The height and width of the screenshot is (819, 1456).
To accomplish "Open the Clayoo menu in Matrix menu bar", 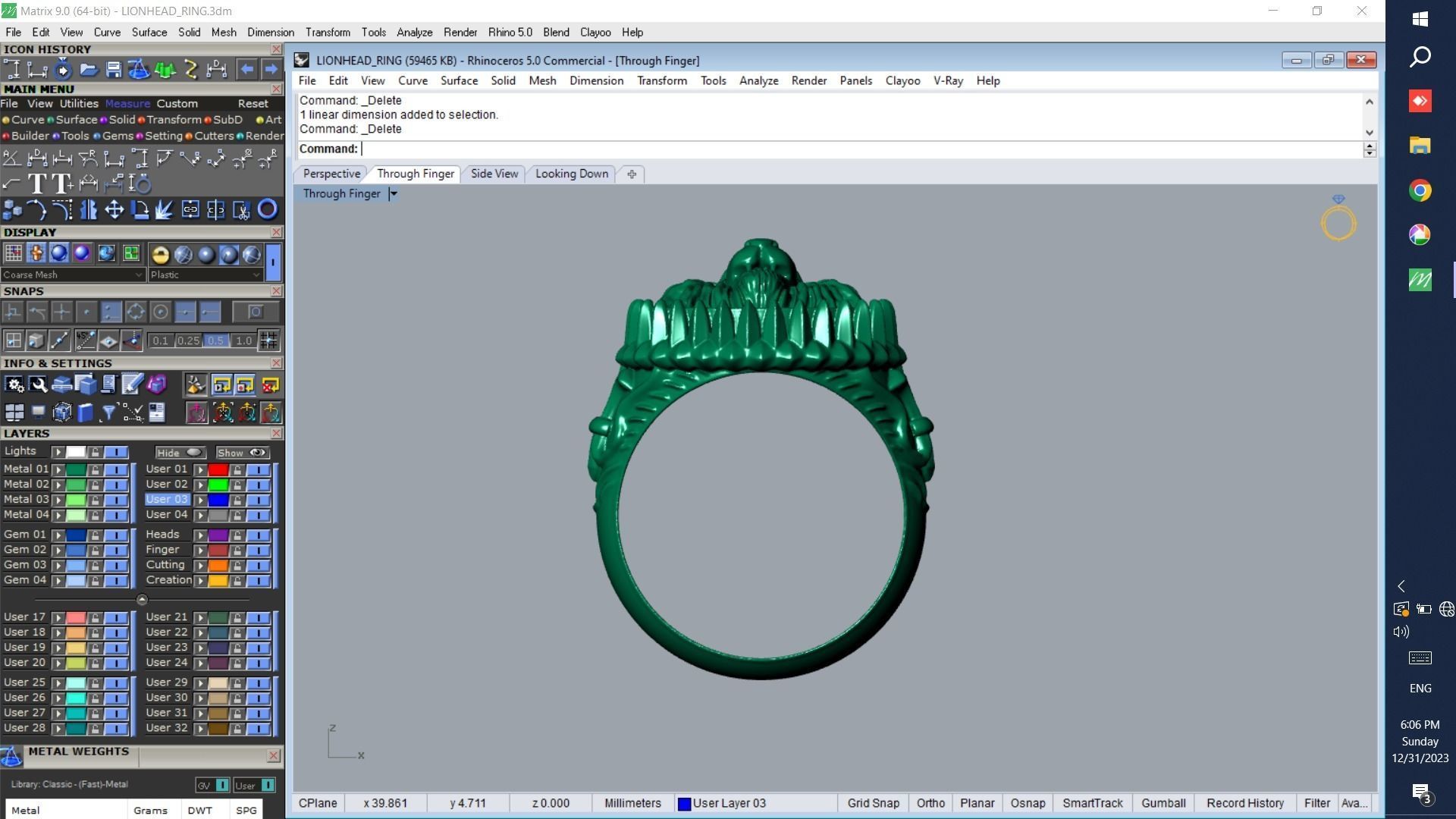I will point(595,33).
